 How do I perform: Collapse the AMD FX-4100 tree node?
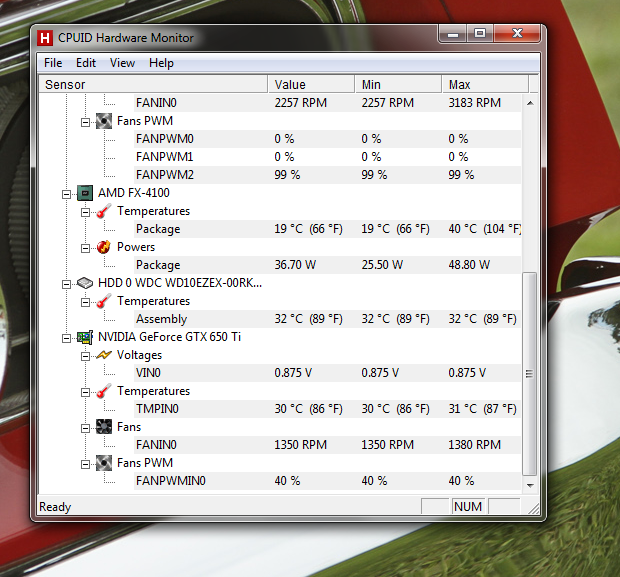point(67,193)
